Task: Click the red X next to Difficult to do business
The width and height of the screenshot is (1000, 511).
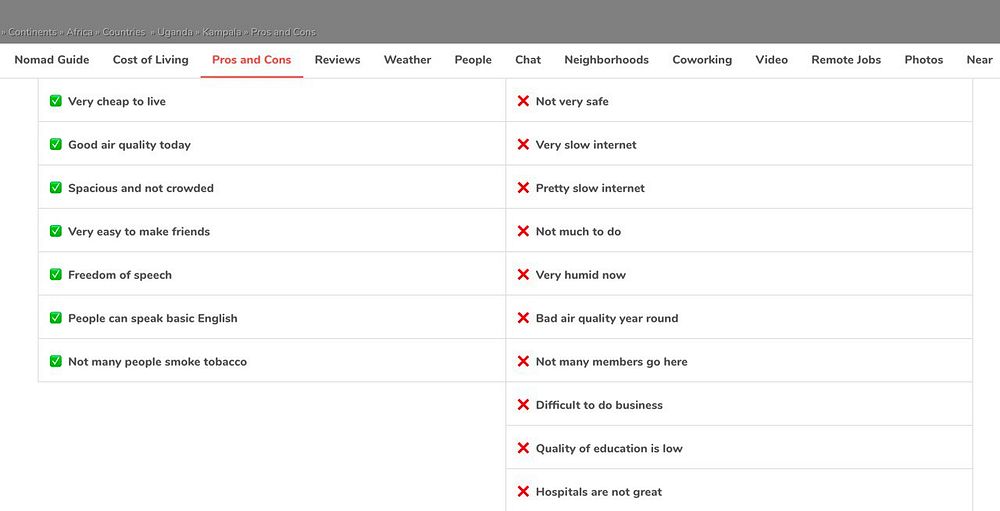Action: (523, 405)
